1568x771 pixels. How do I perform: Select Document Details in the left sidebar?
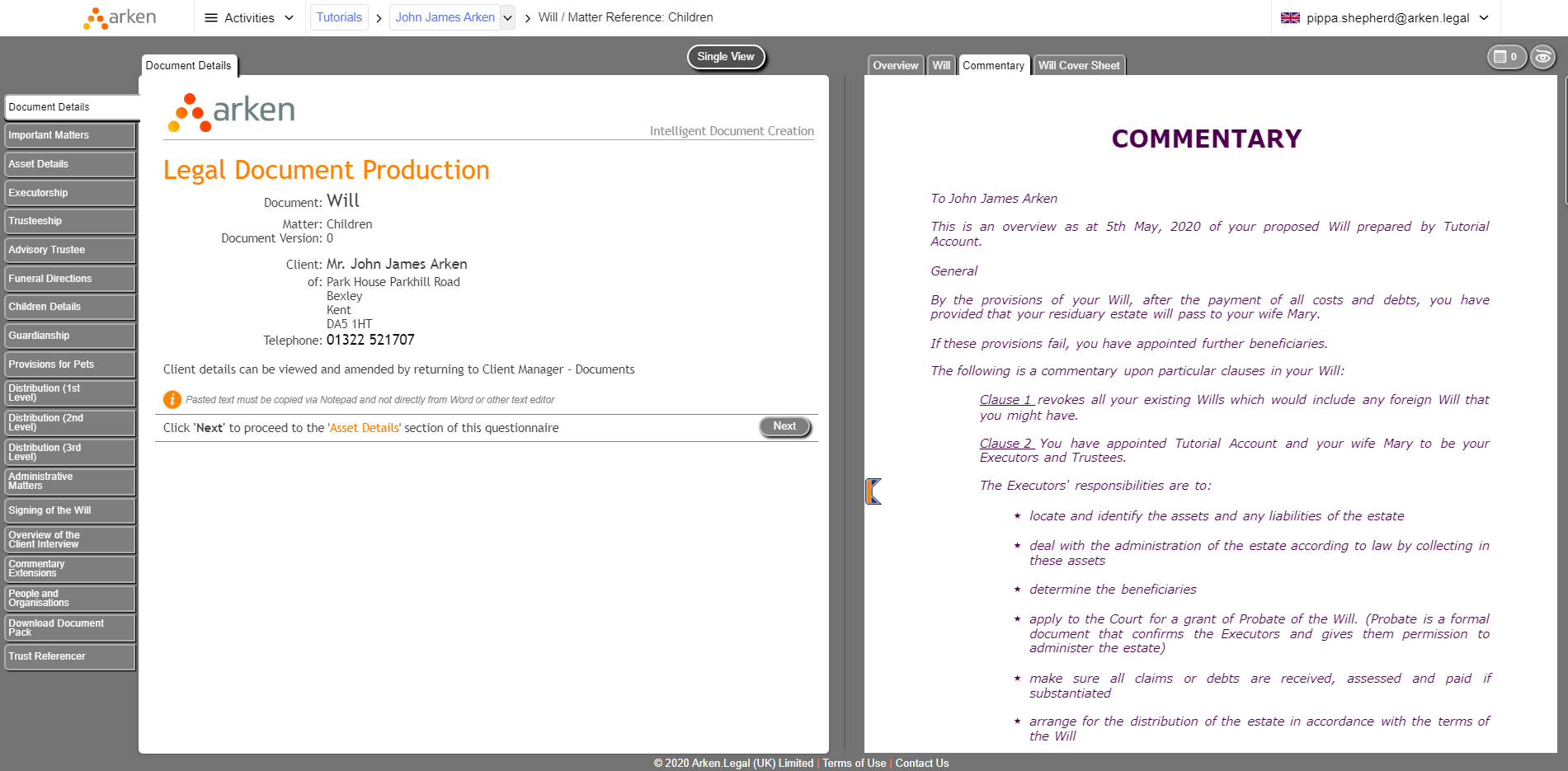click(x=71, y=107)
